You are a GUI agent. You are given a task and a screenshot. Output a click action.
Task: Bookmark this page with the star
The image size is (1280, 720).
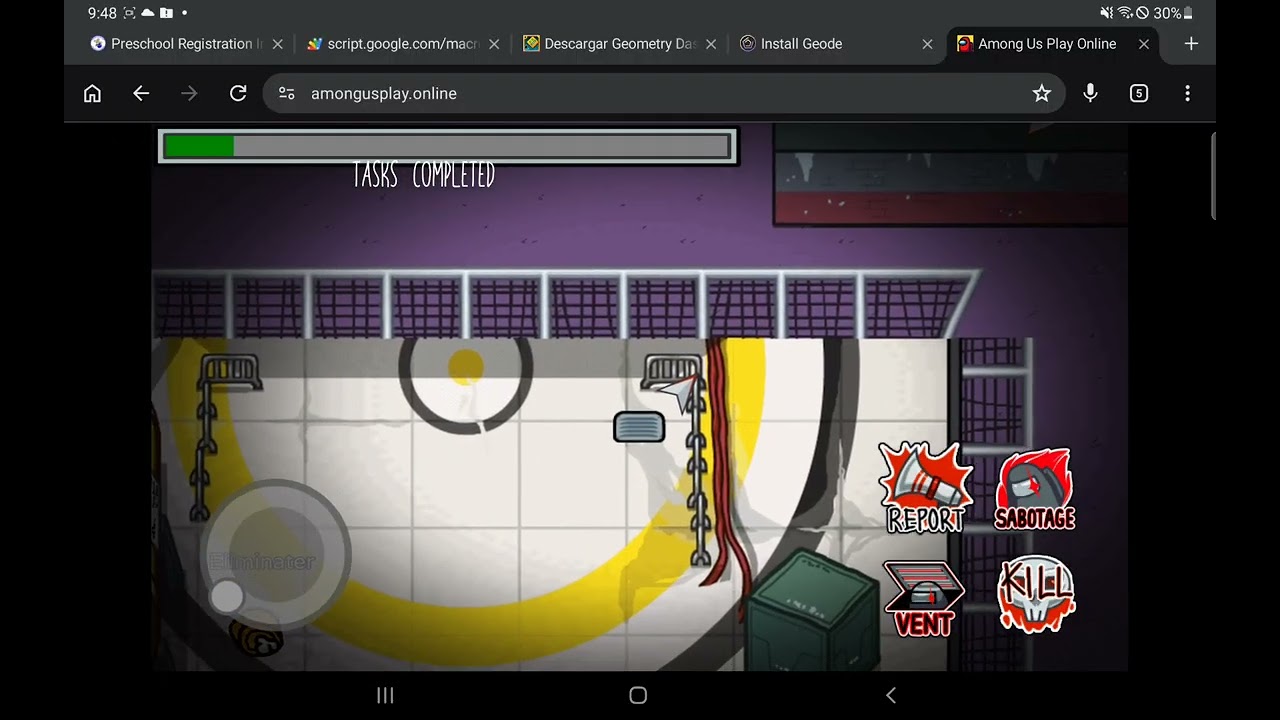[1042, 93]
